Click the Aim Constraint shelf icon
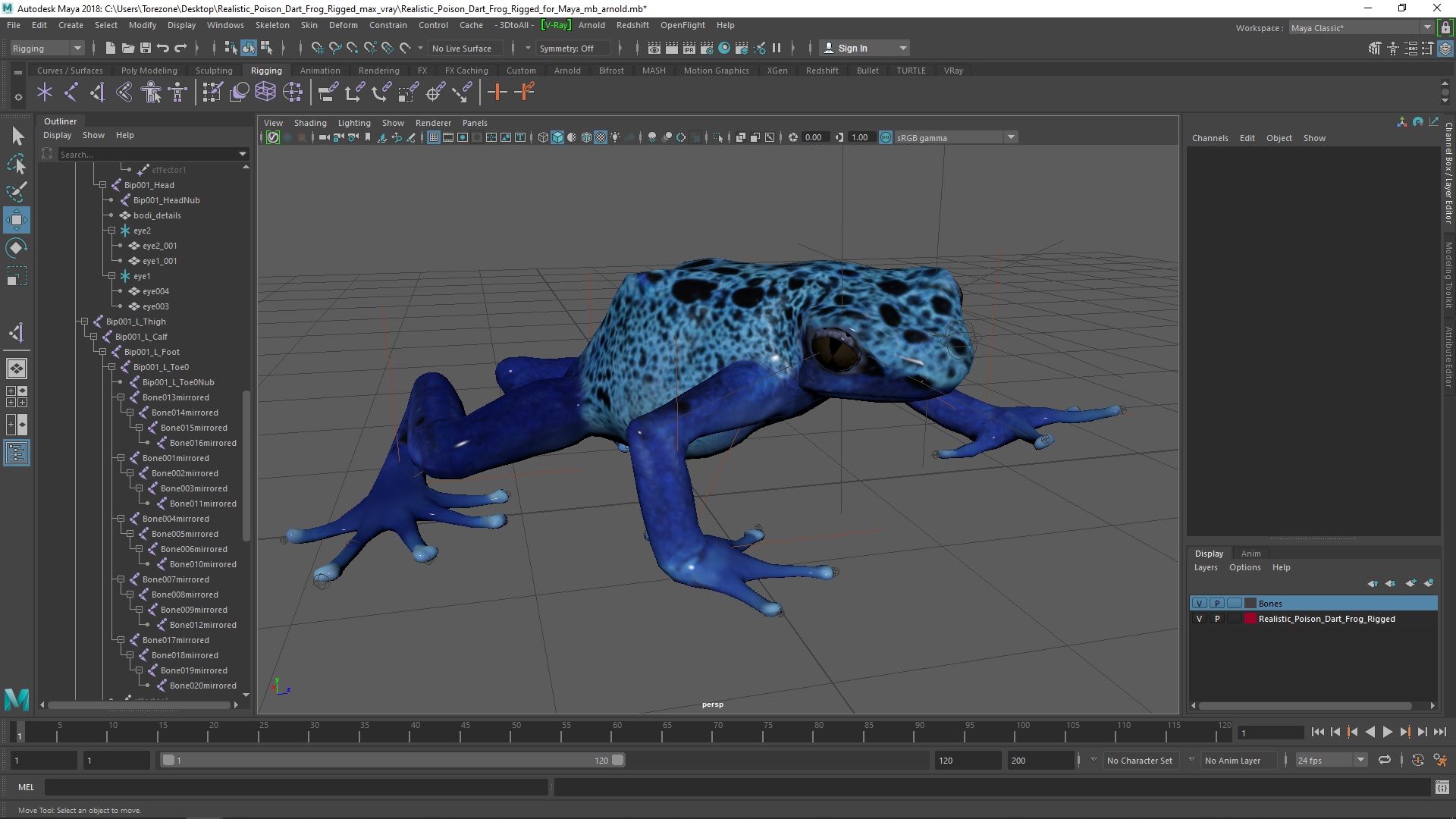1456x819 pixels. pyautogui.click(x=435, y=93)
